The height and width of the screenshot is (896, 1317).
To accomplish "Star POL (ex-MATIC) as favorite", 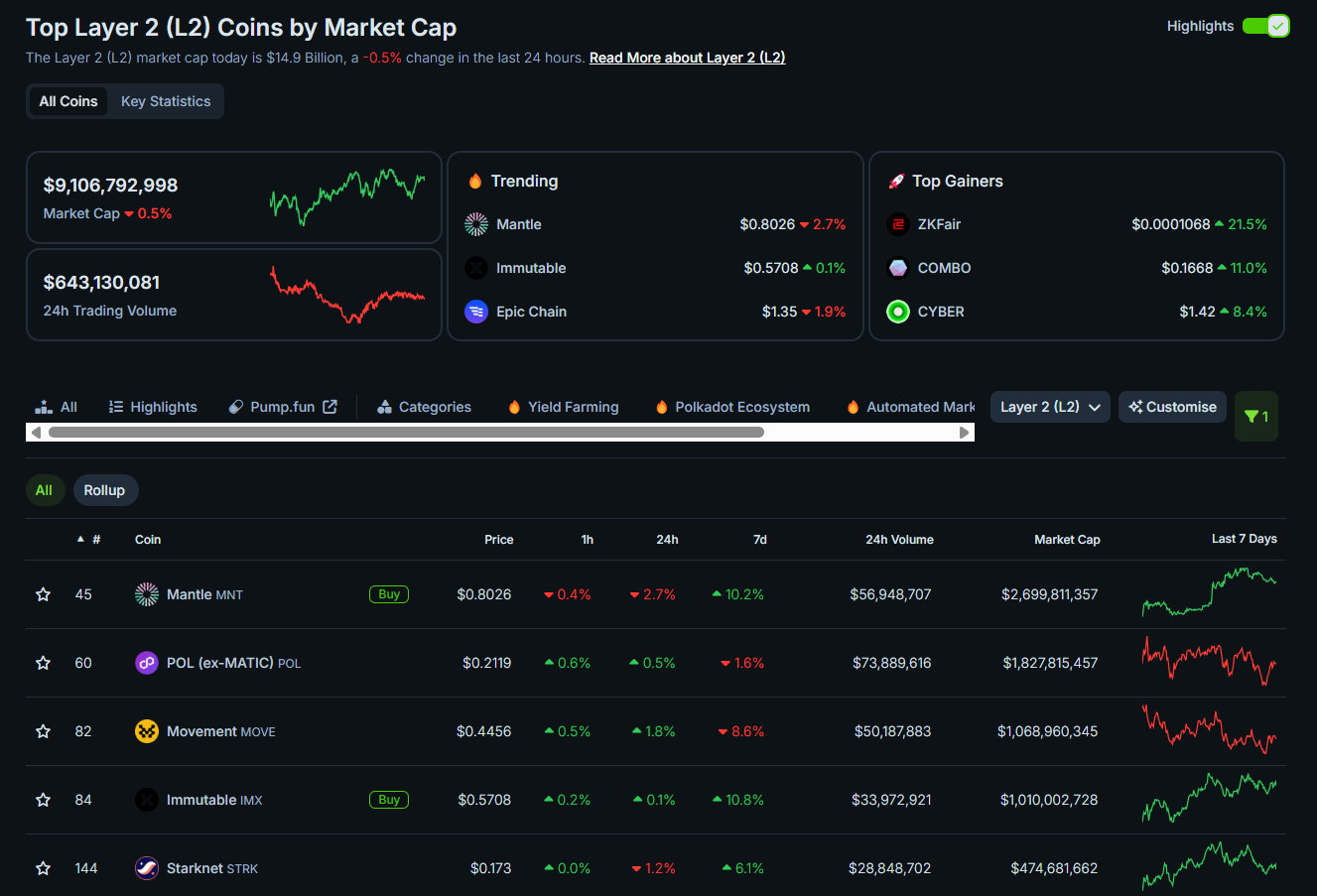I will [x=43, y=663].
